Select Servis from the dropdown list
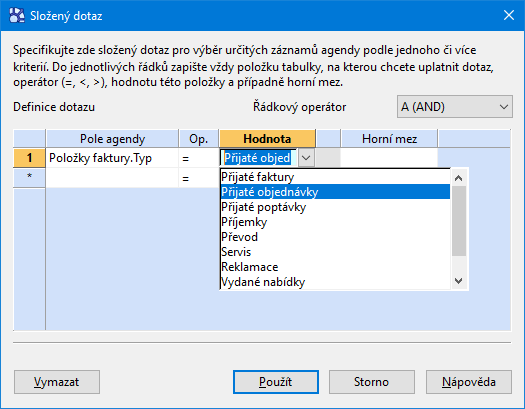The image size is (525, 409). [335, 252]
